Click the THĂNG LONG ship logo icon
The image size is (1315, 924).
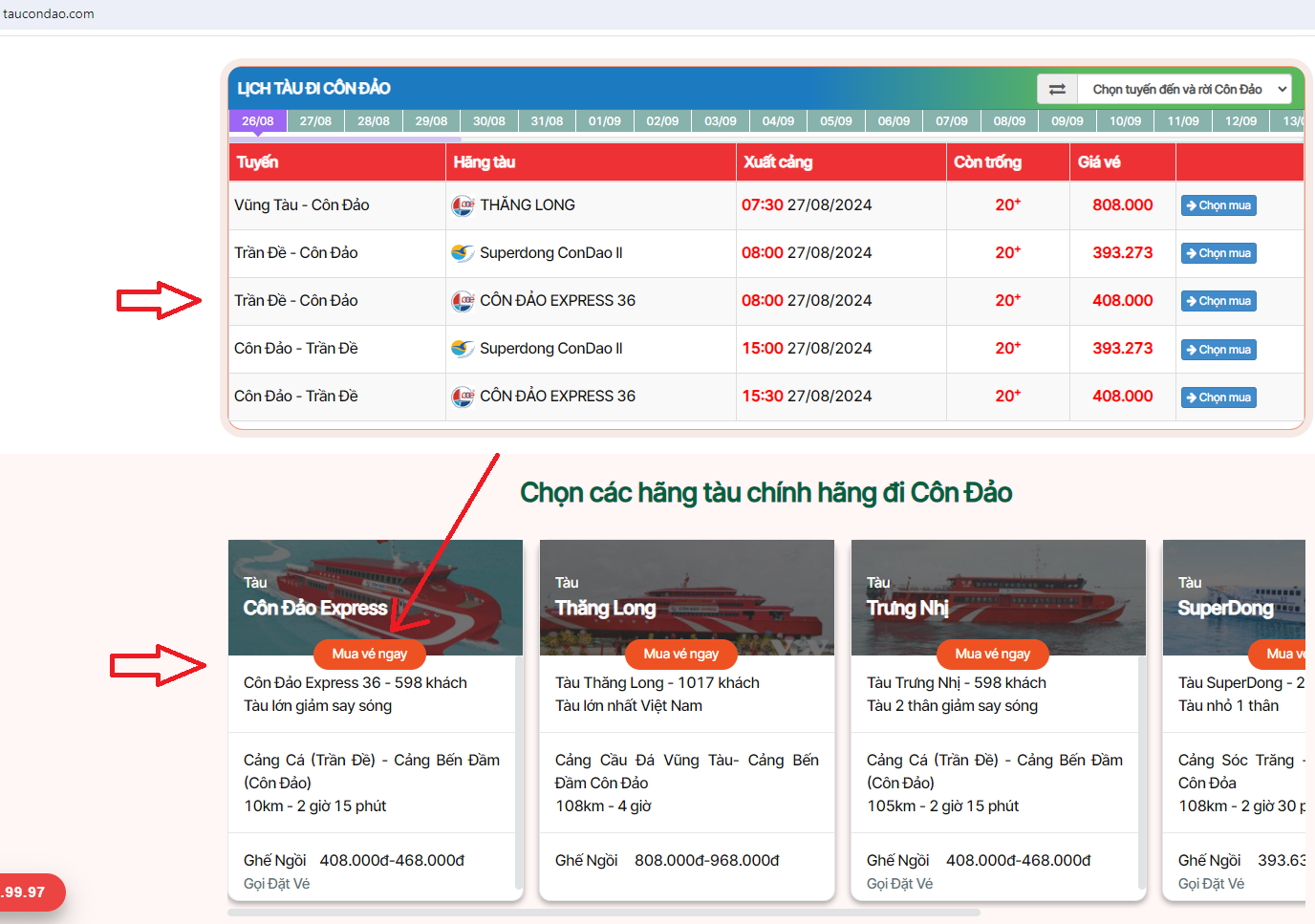pos(463,205)
